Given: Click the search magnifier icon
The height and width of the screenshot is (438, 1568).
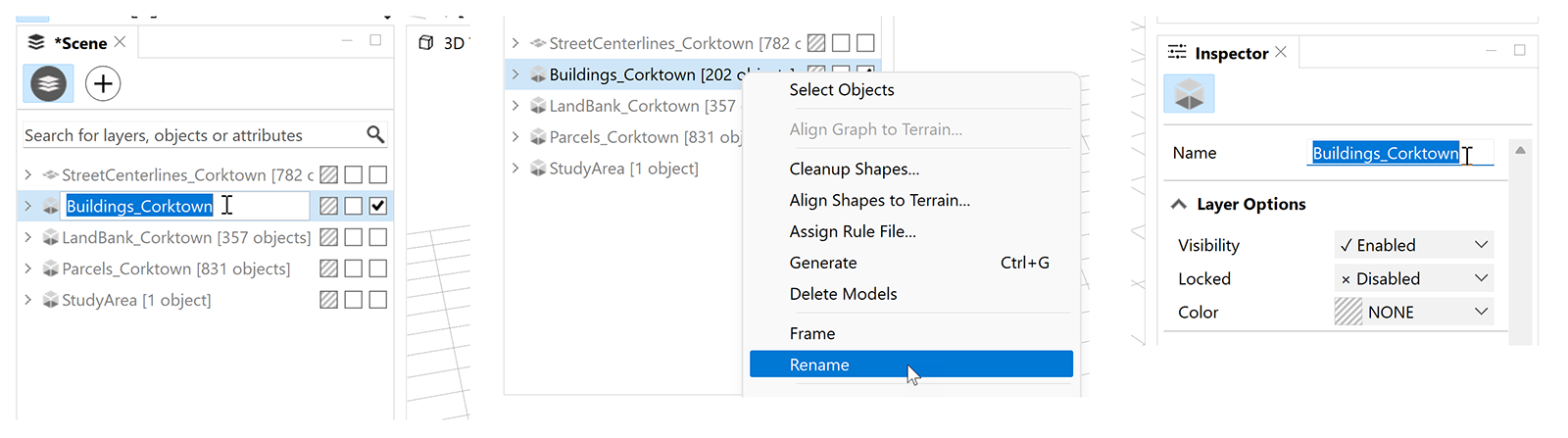Looking at the screenshot, I should [x=375, y=135].
